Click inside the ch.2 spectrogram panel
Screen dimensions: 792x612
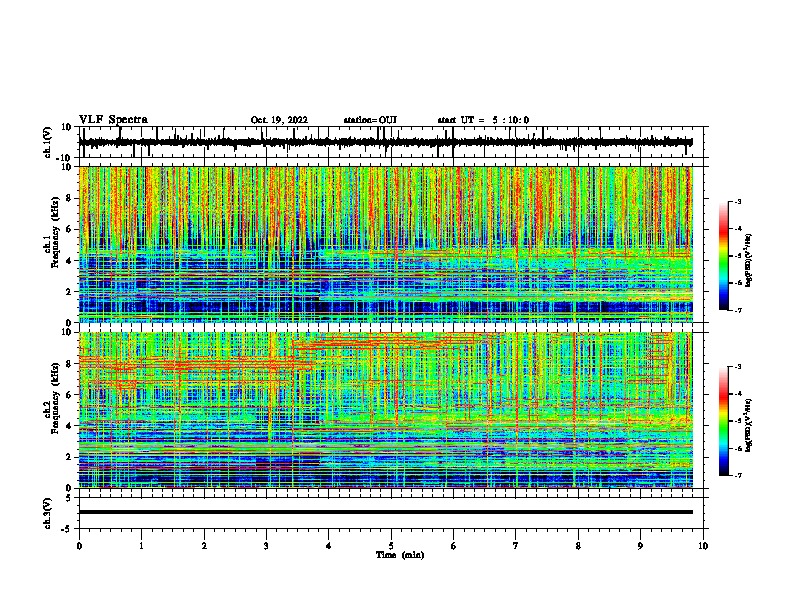click(391, 410)
